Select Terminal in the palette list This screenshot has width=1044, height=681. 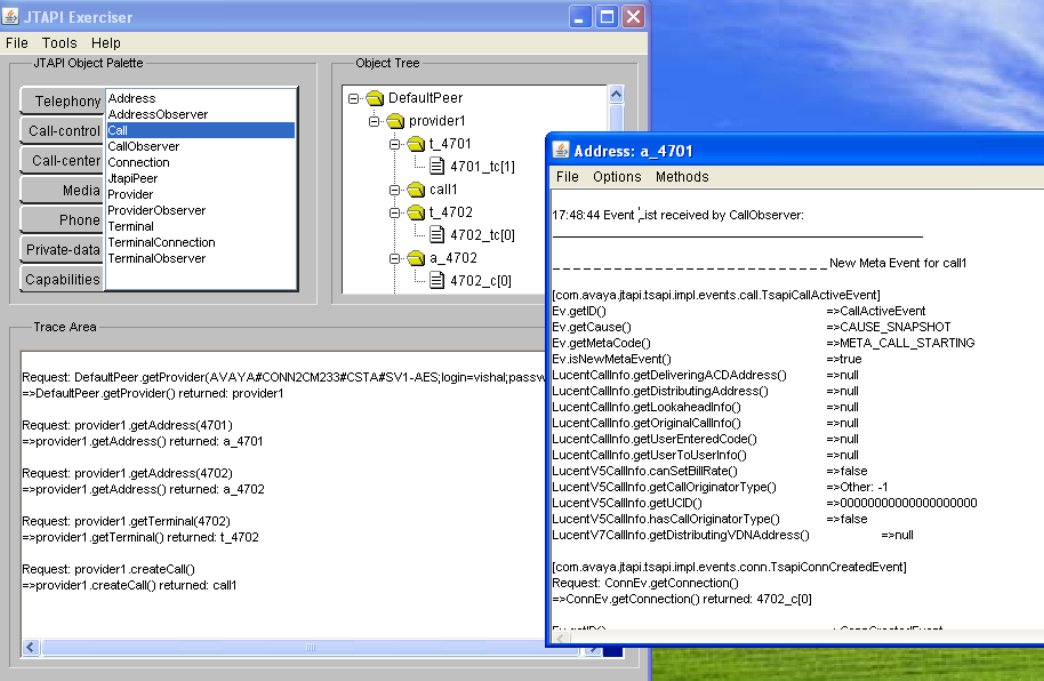click(x=200, y=226)
